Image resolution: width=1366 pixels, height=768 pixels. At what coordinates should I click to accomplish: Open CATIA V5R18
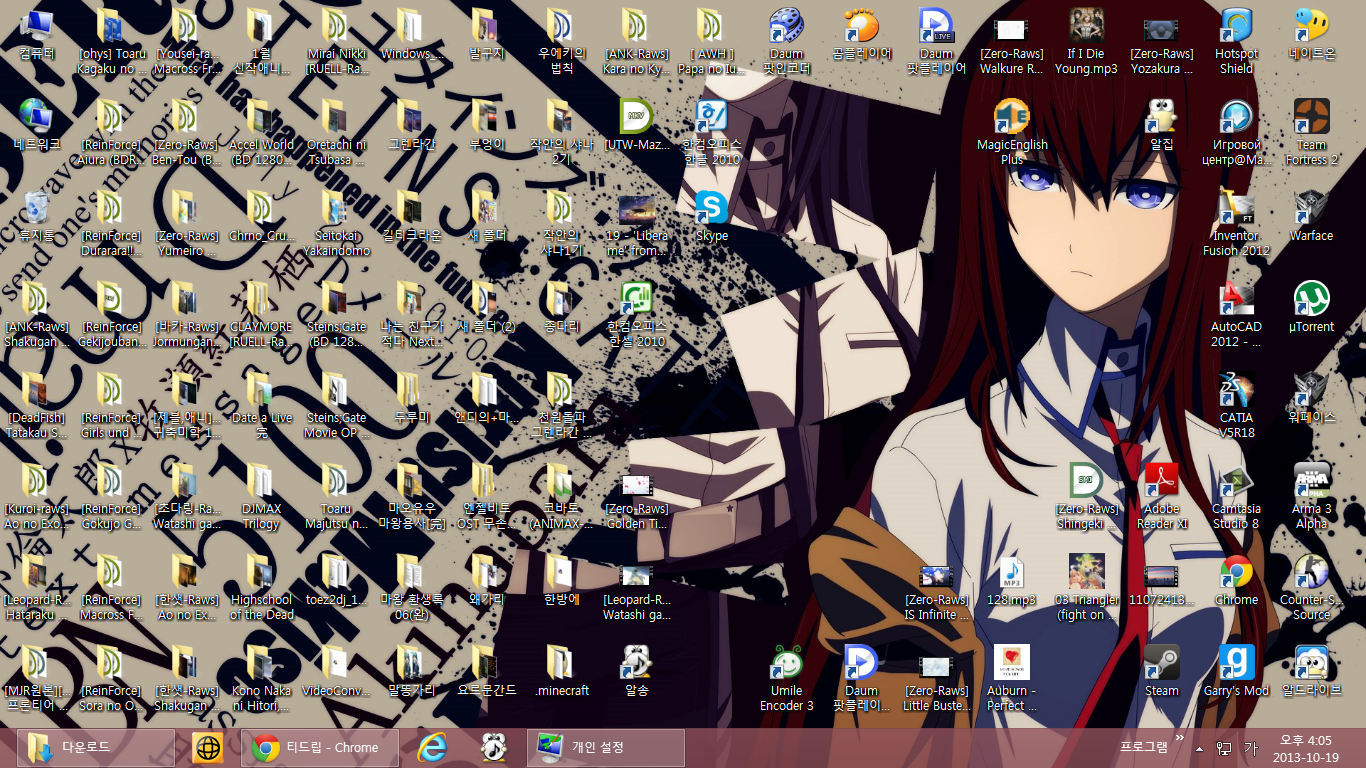(1236, 390)
